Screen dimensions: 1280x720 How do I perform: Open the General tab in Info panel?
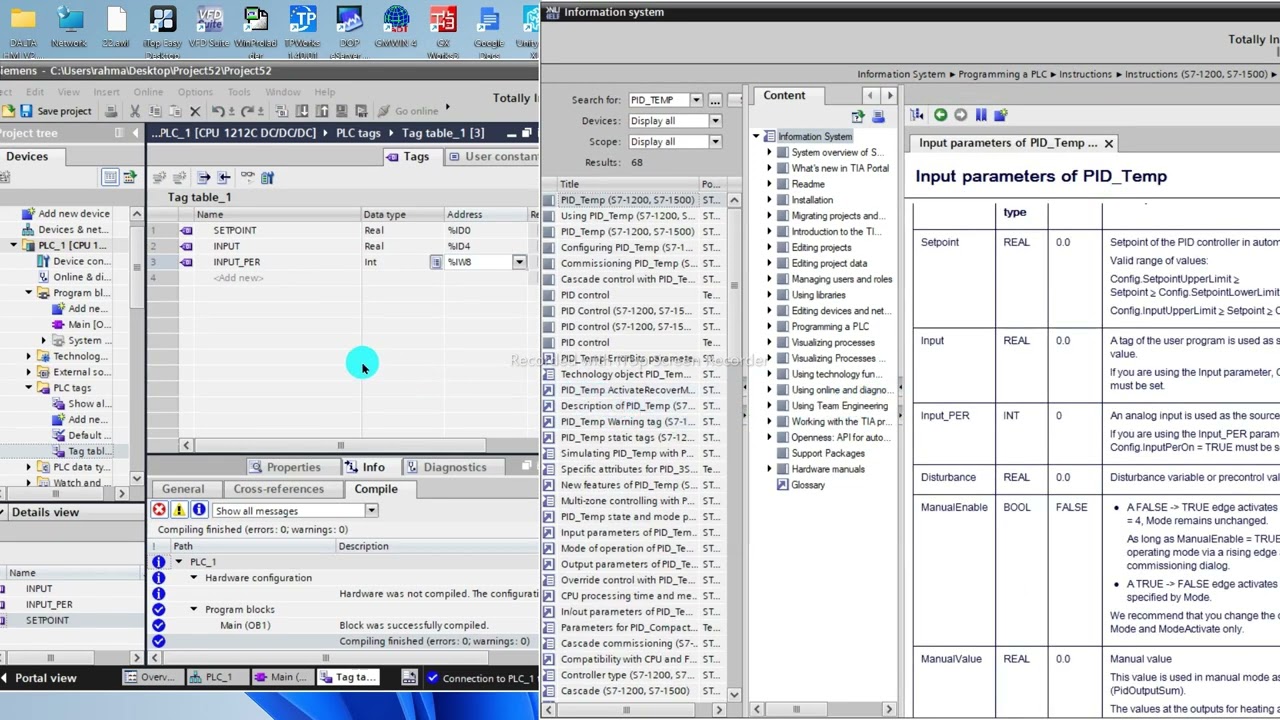tap(183, 489)
